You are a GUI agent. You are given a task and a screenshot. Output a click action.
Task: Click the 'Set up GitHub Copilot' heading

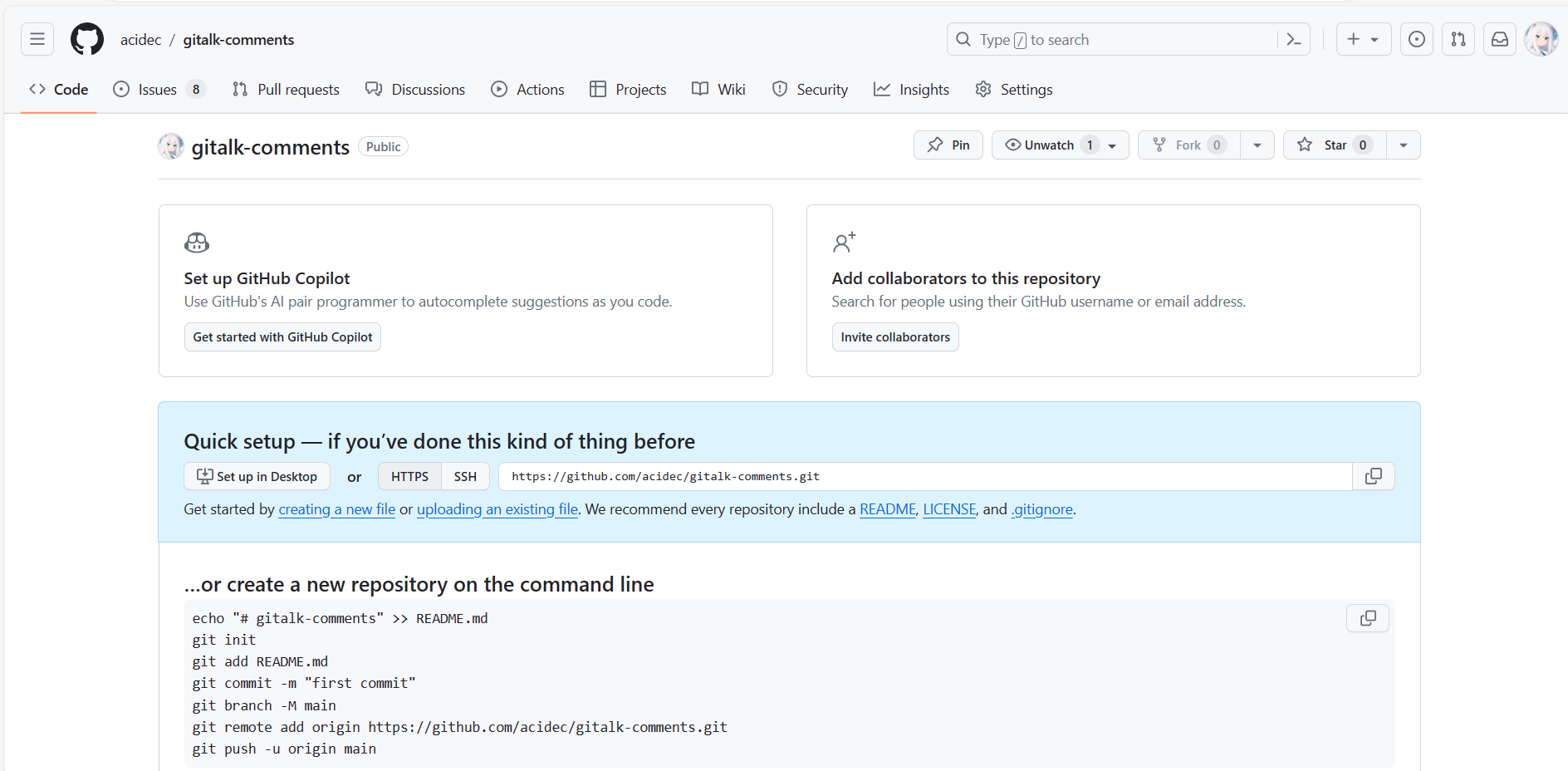pos(267,278)
